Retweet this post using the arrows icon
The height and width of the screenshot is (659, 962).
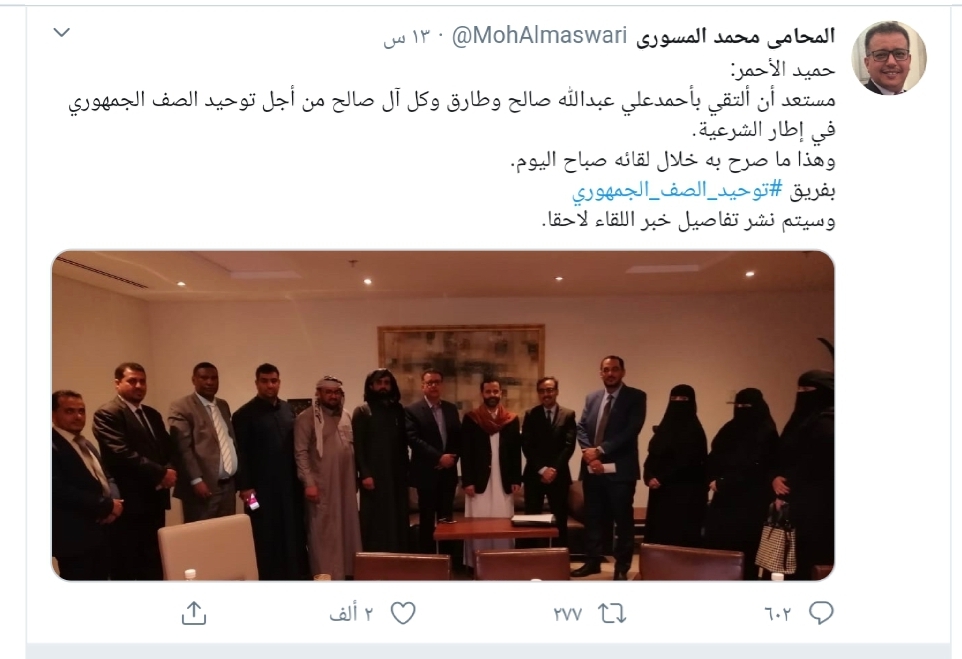tap(612, 614)
